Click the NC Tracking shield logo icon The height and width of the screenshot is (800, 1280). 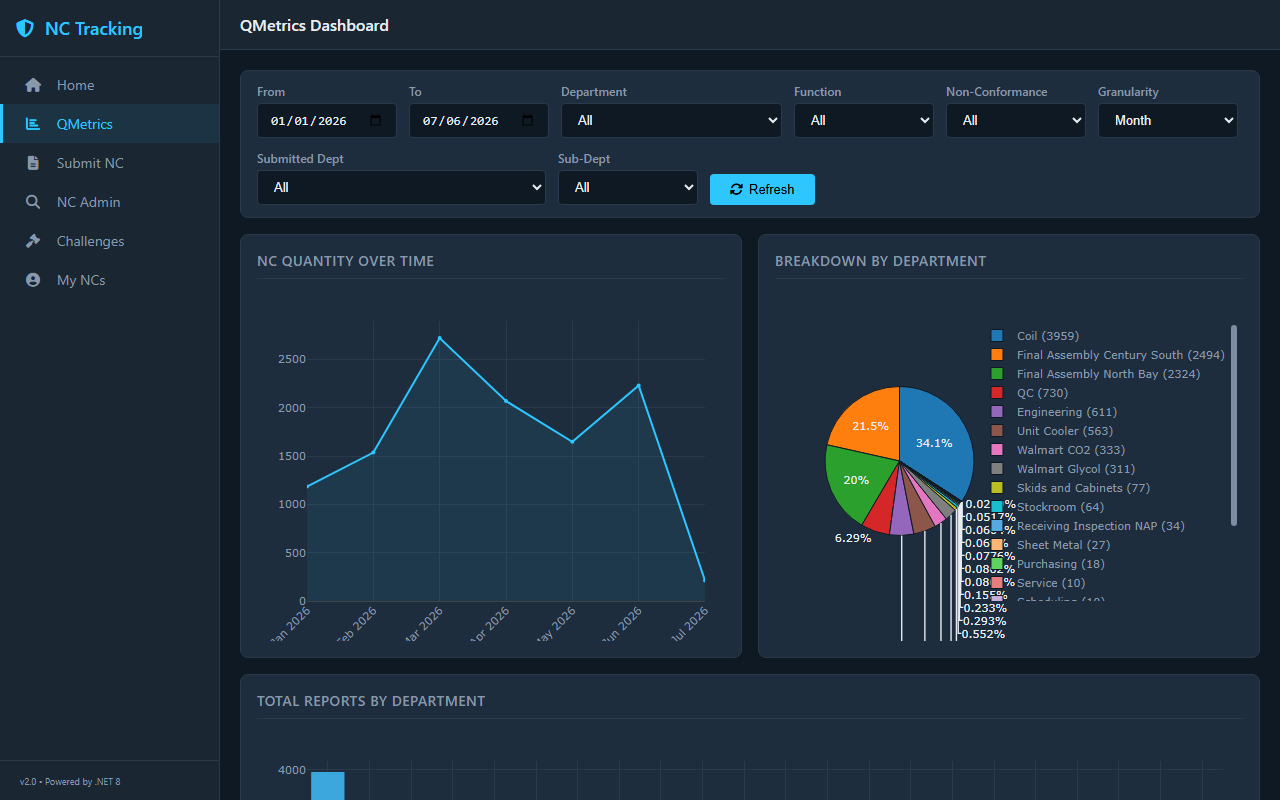click(x=25, y=29)
